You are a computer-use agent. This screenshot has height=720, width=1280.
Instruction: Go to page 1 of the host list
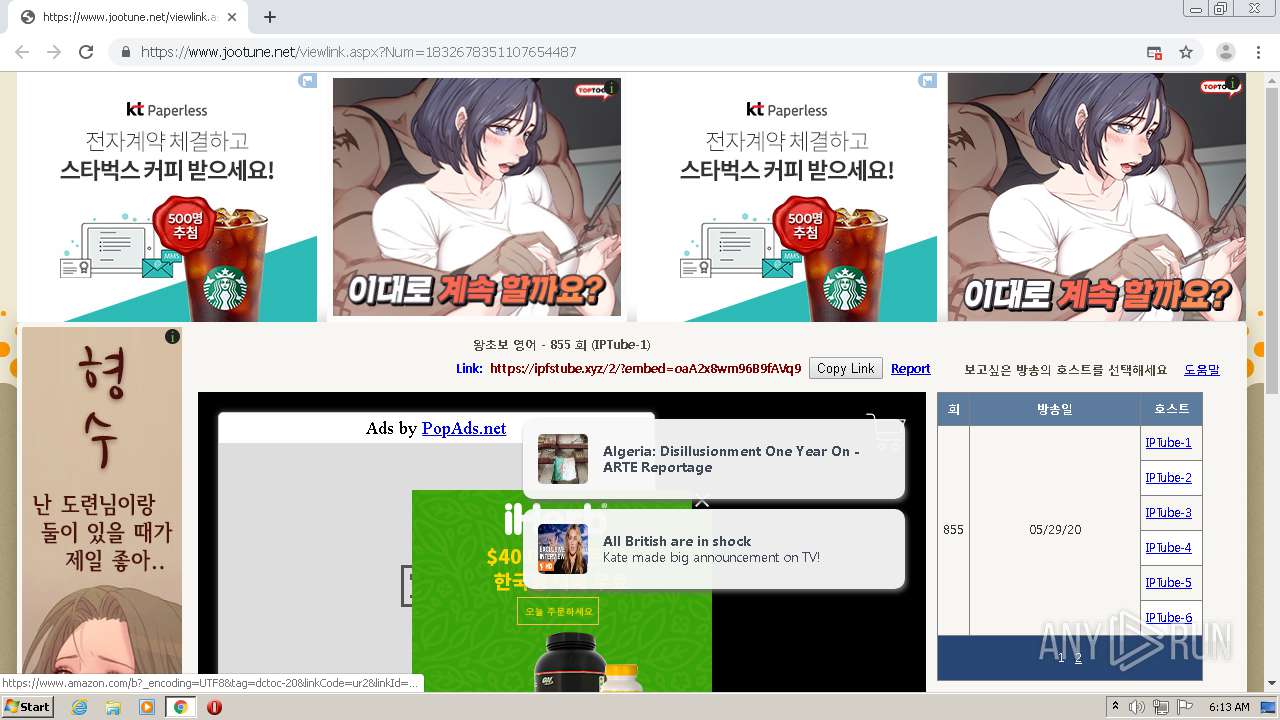1061,658
